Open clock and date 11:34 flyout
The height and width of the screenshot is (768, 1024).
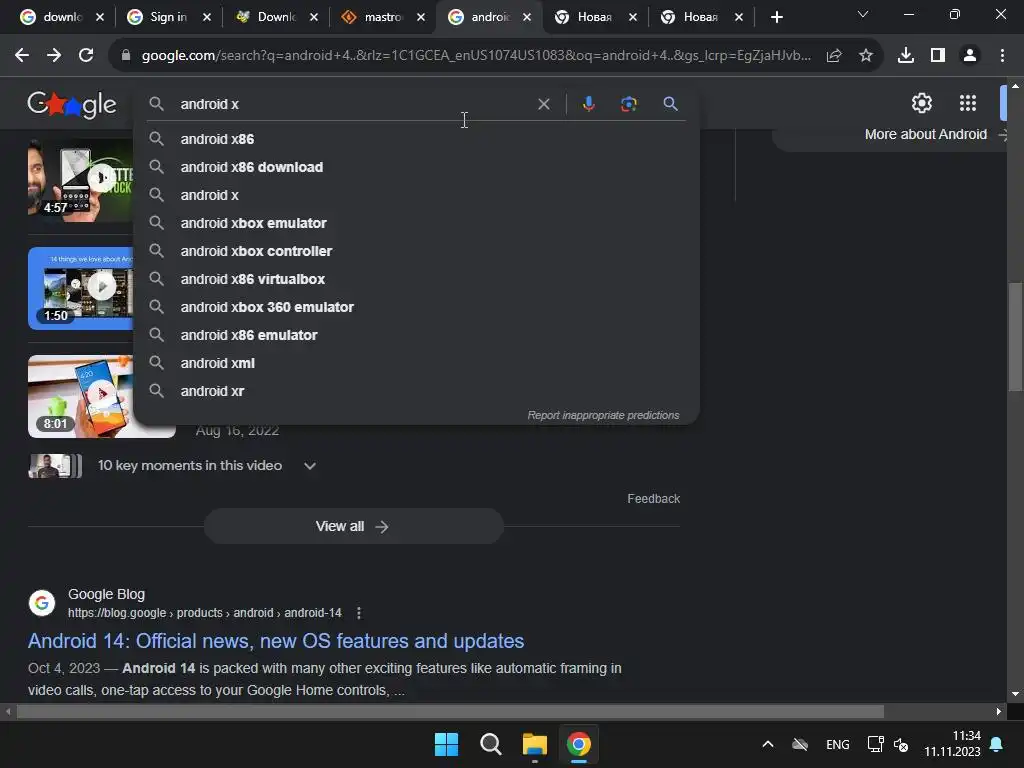coord(952,744)
